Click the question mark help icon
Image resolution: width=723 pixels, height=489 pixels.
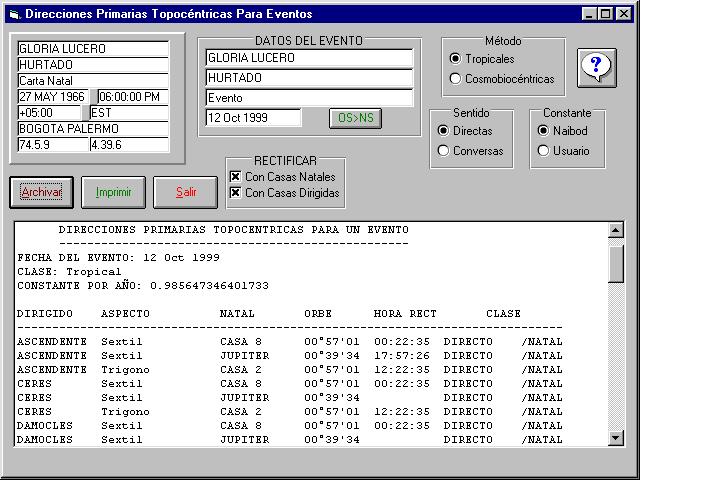pyautogui.click(x=597, y=68)
